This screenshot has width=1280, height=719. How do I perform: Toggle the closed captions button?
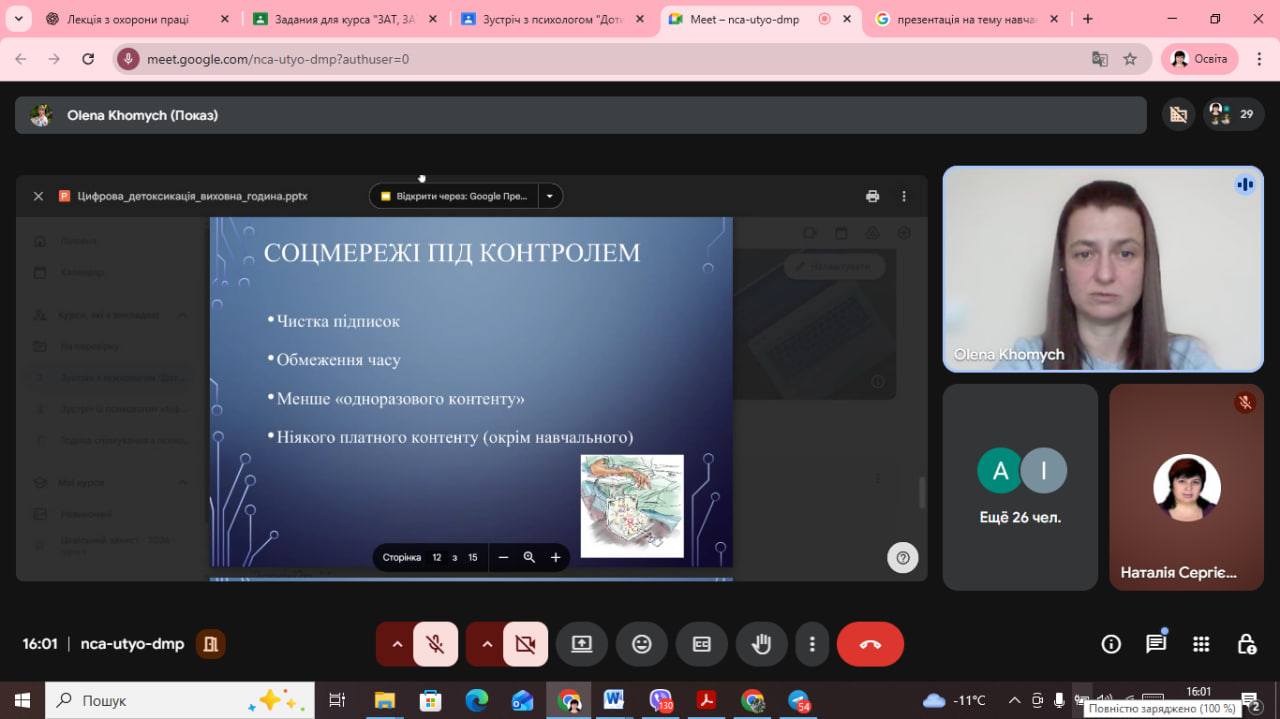(x=702, y=644)
